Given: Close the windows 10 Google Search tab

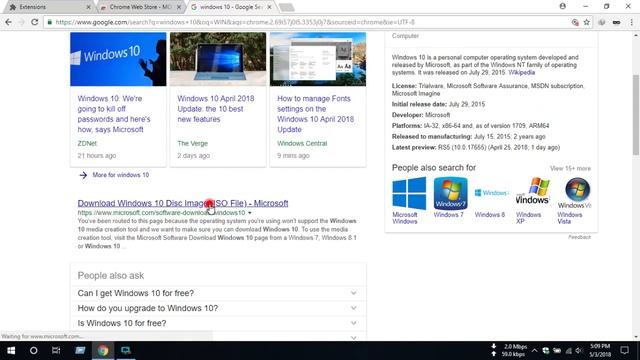Looking at the screenshot, I should [269, 7].
